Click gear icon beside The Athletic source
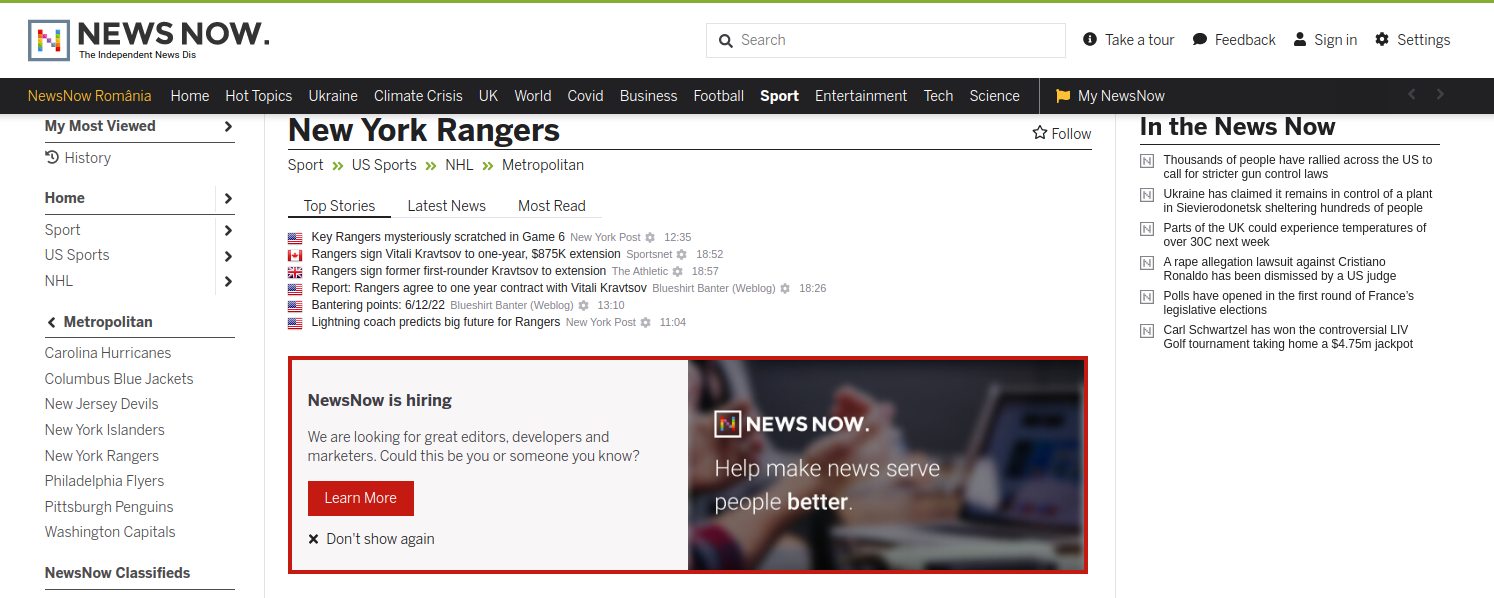Viewport: 1494px width, 598px height. (677, 272)
